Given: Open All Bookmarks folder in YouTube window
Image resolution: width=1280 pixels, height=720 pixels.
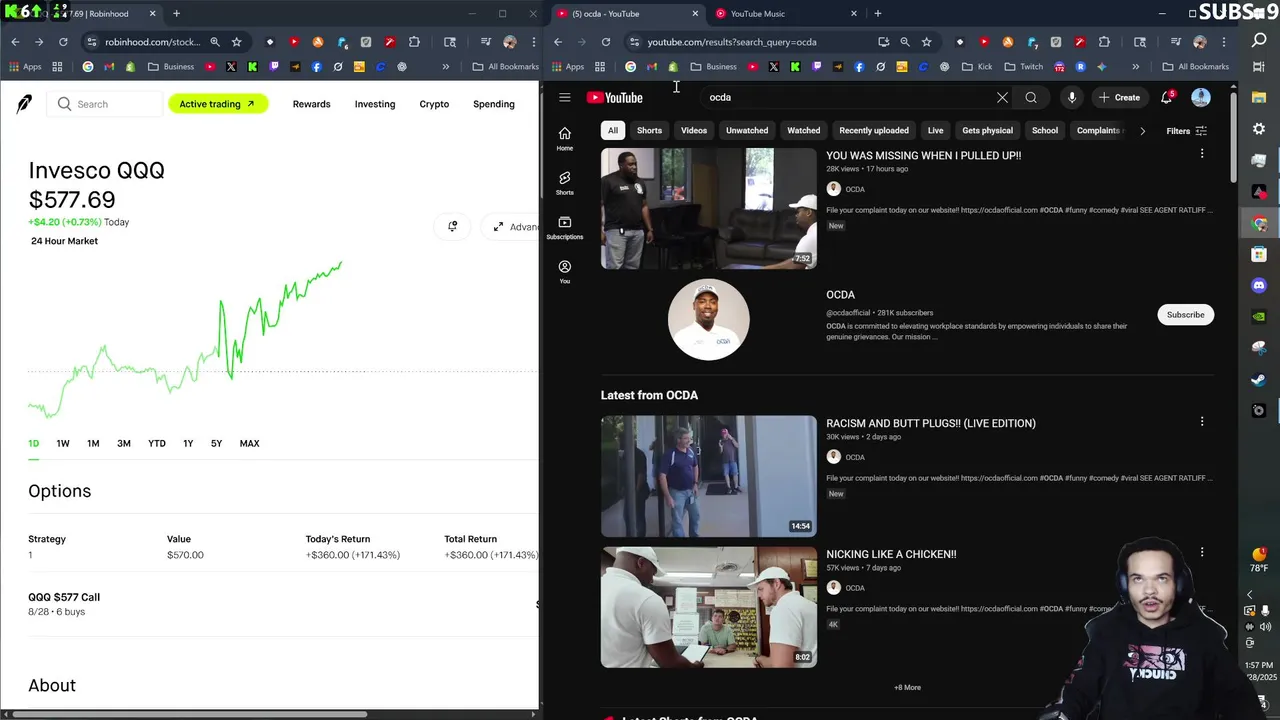Looking at the screenshot, I should pyautogui.click(x=1195, y=67).
